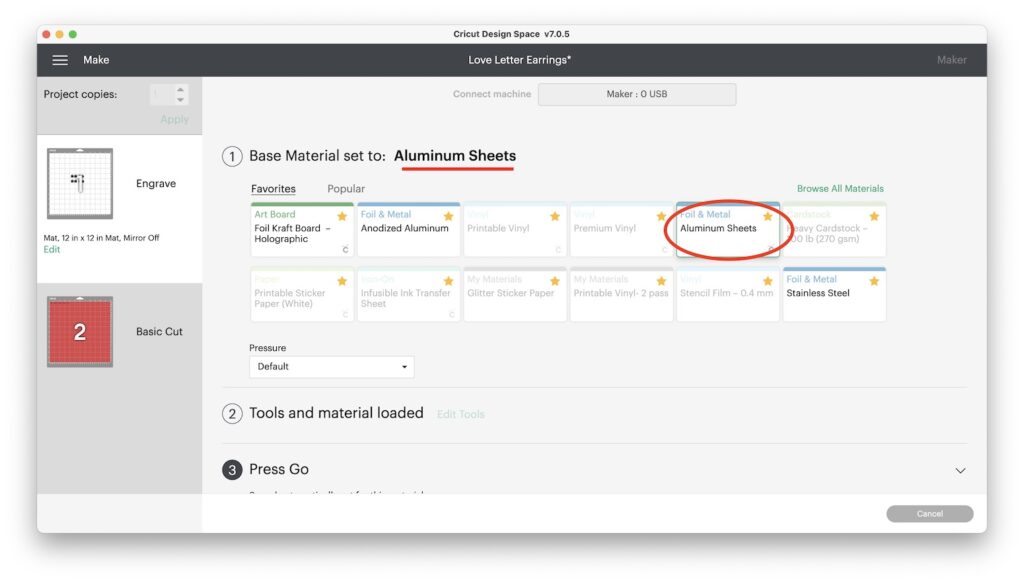
Task: Choose the Heavy Cardstock material card
Action: [834, 230]
